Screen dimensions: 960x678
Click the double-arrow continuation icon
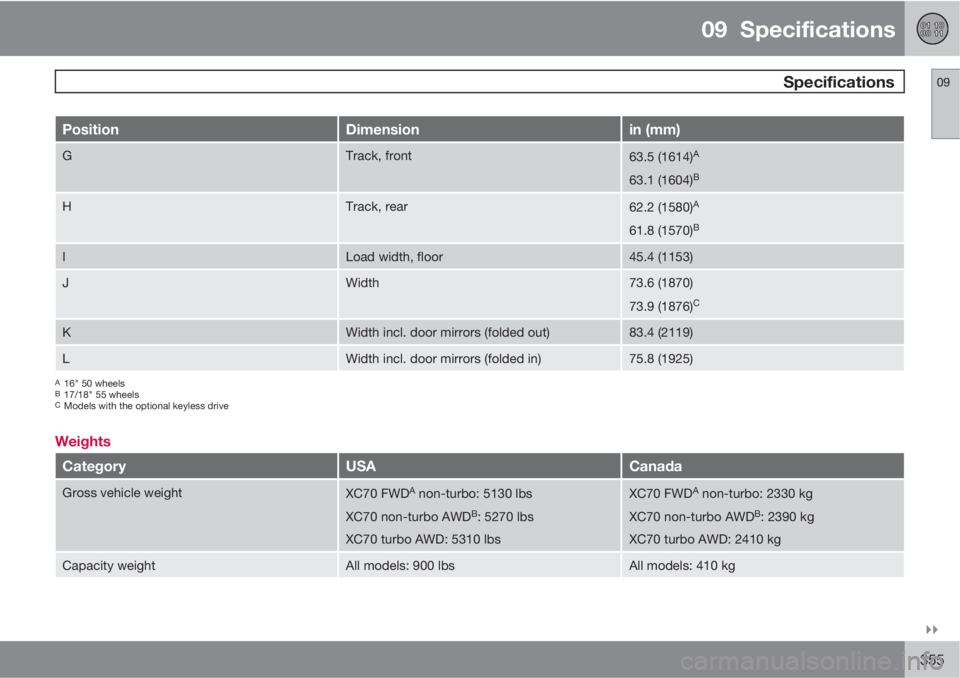click(932, 630)
